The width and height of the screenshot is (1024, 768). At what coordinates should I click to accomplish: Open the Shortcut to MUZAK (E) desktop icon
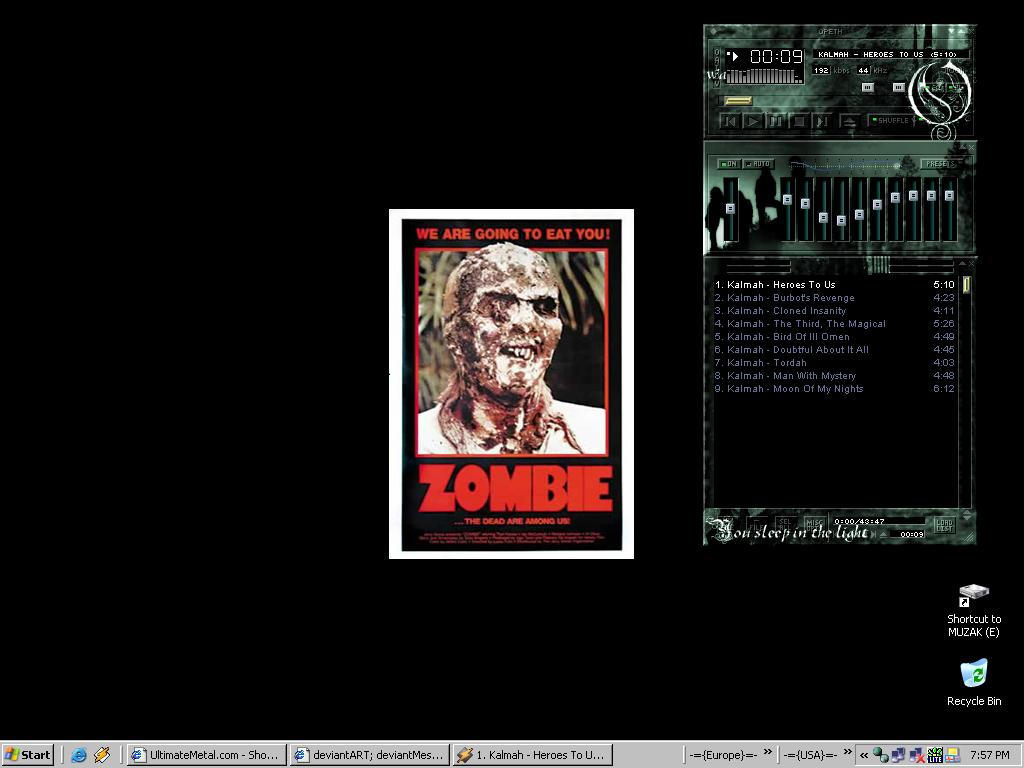[x=974, y=611]
